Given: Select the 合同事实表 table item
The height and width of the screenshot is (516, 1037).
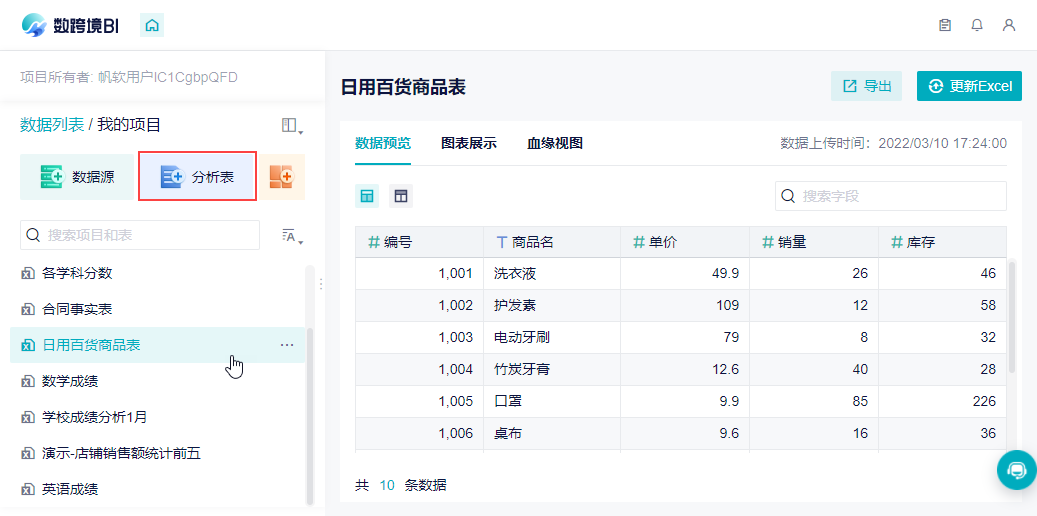Looking at the screenshot, I should tap(77, 309).
